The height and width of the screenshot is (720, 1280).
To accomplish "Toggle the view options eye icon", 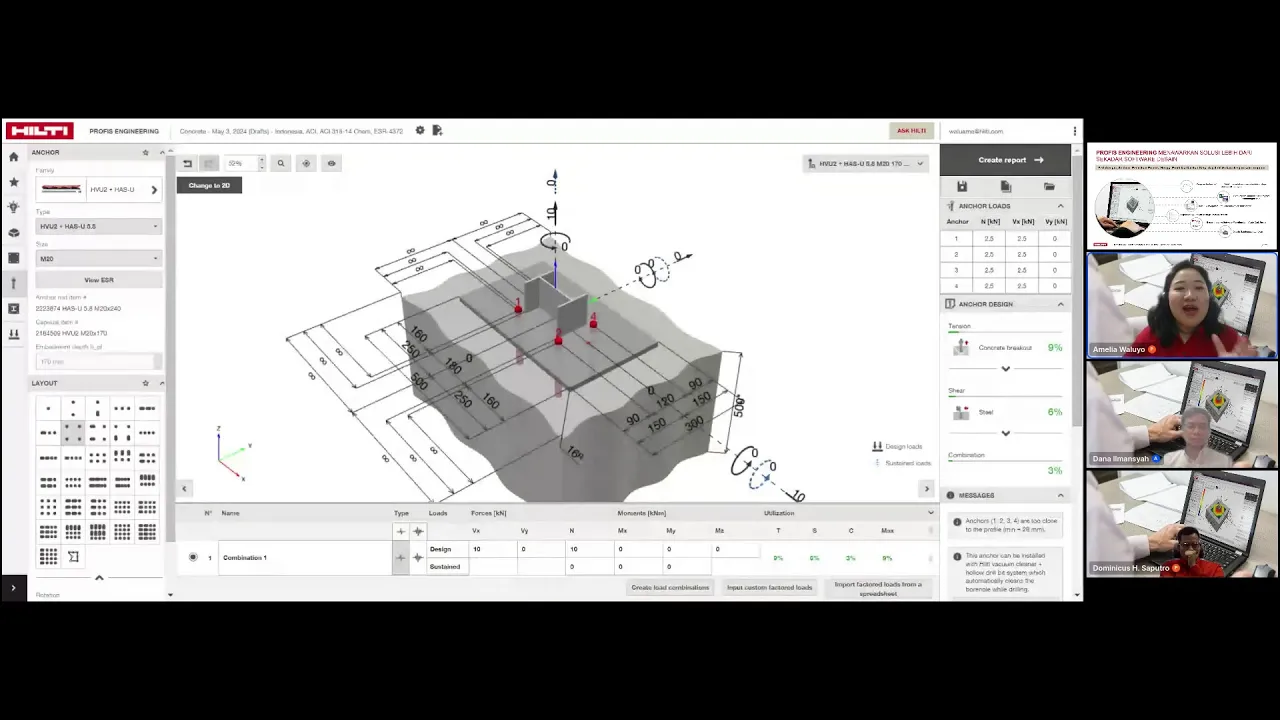I will tap(331, 163).
